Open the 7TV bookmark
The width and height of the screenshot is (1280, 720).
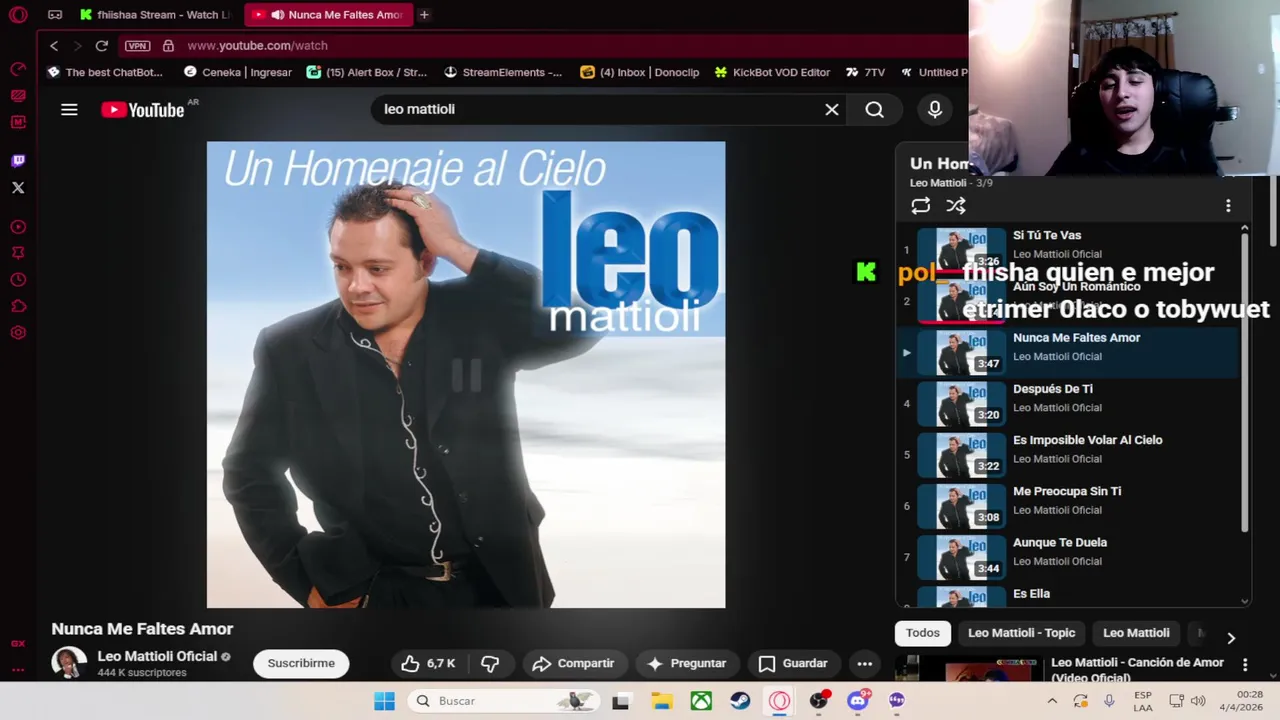865,72
